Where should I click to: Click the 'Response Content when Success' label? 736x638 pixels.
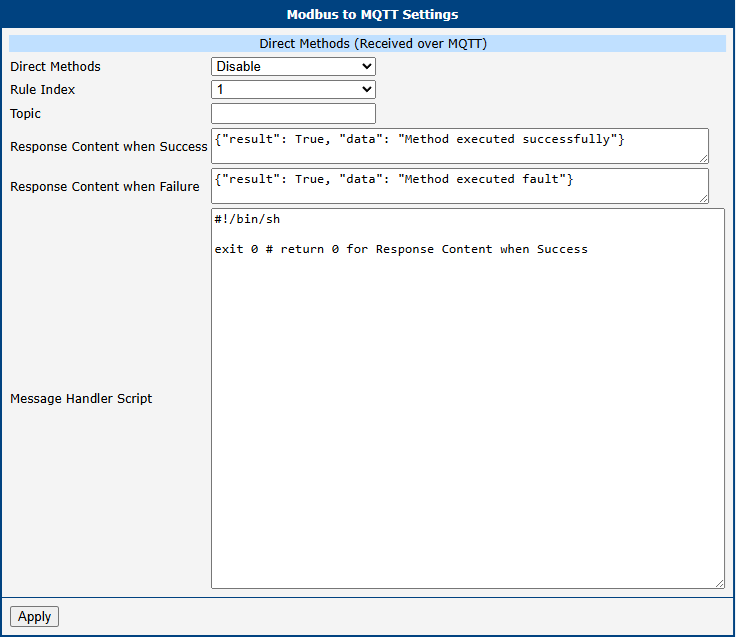[x=109, y=146]
